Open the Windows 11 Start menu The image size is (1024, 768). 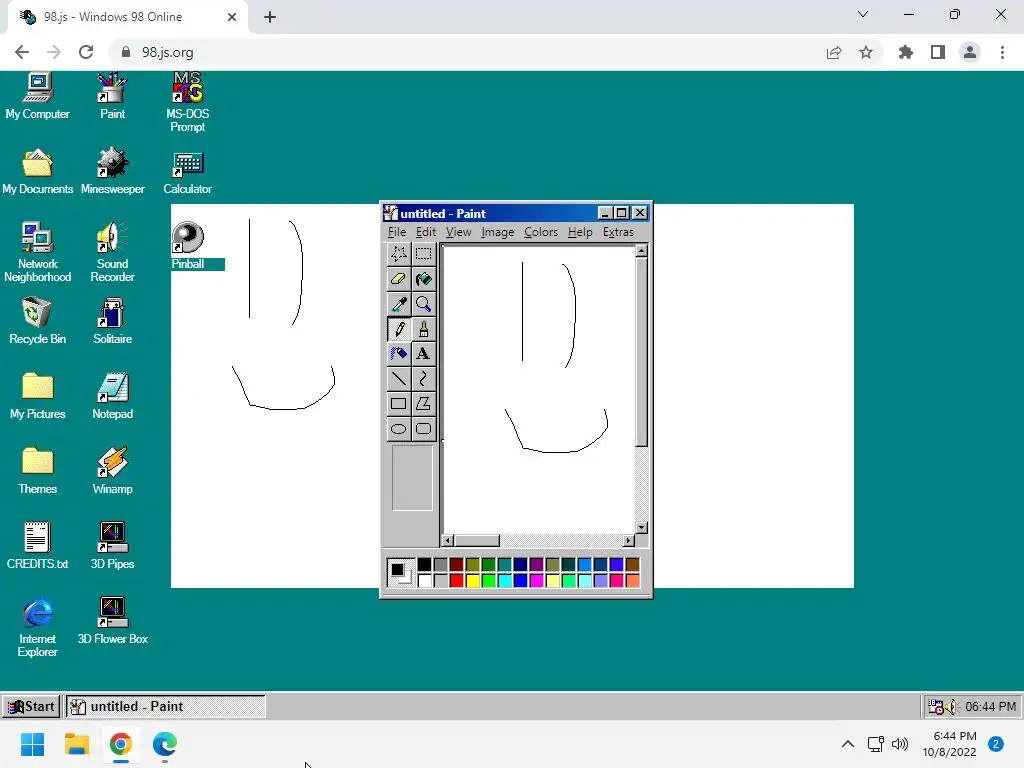coord(32,744)
